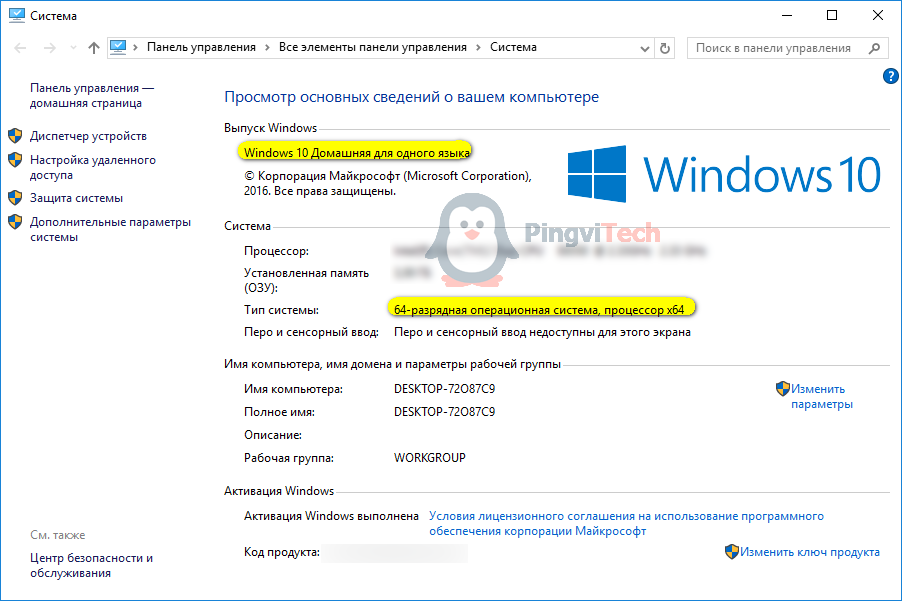Click the search magnifier icon
This screenshot has width=902, height=601.
(874, 48)
